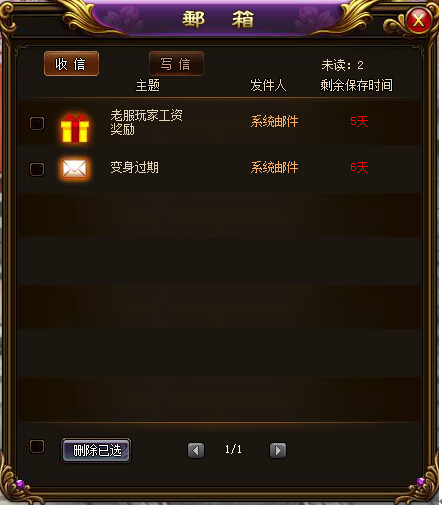Click the 删除已选 delete button
442x507 pixels.
pyautogui.click(x=96, y=451)
